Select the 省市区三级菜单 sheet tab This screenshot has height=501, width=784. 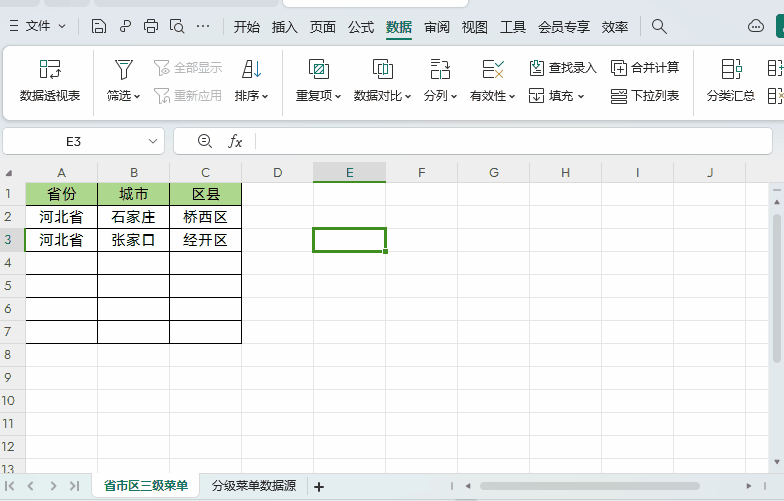146,486
